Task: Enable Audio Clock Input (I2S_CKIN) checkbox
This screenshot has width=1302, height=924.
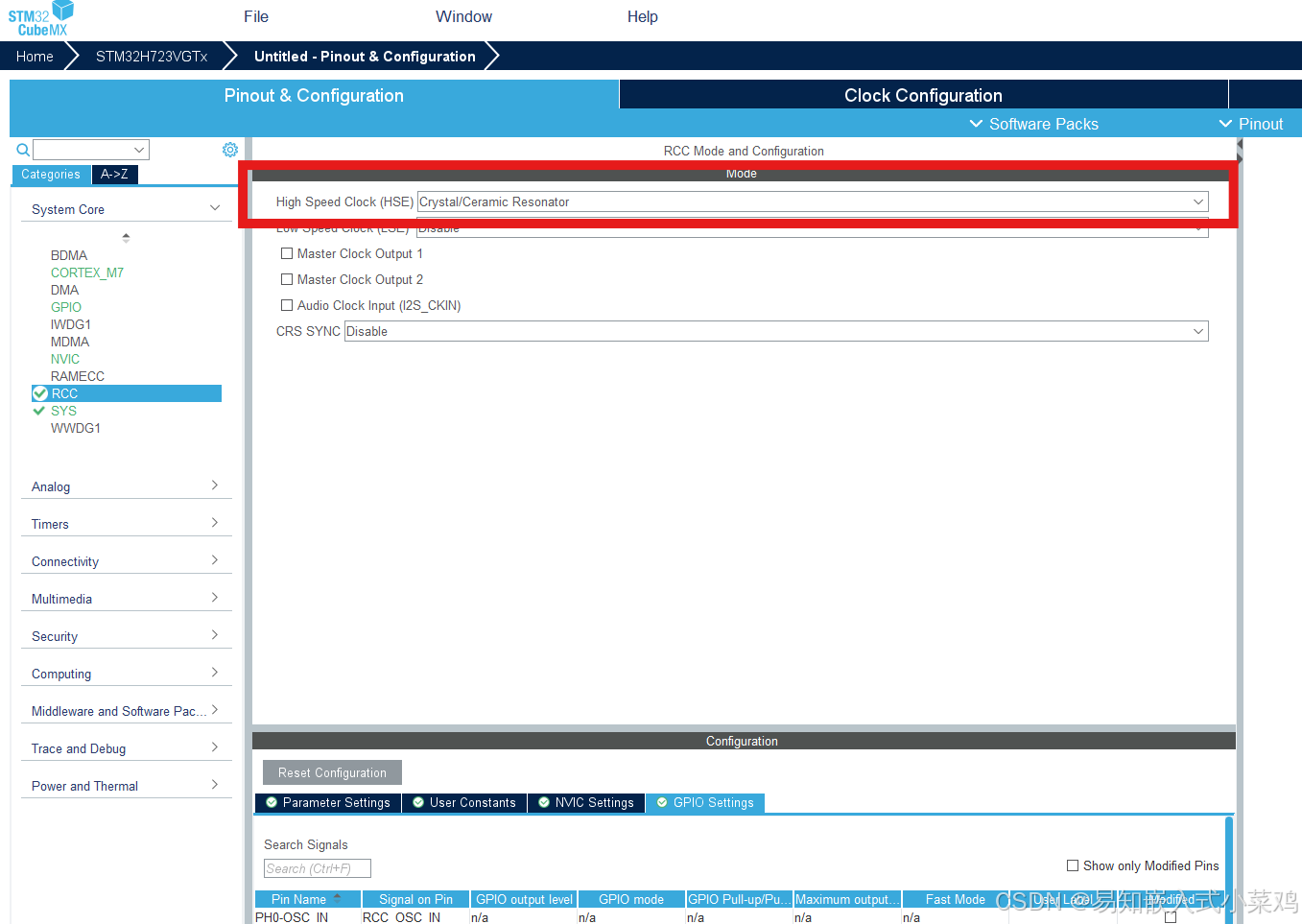Action: [x=287, y=305]
